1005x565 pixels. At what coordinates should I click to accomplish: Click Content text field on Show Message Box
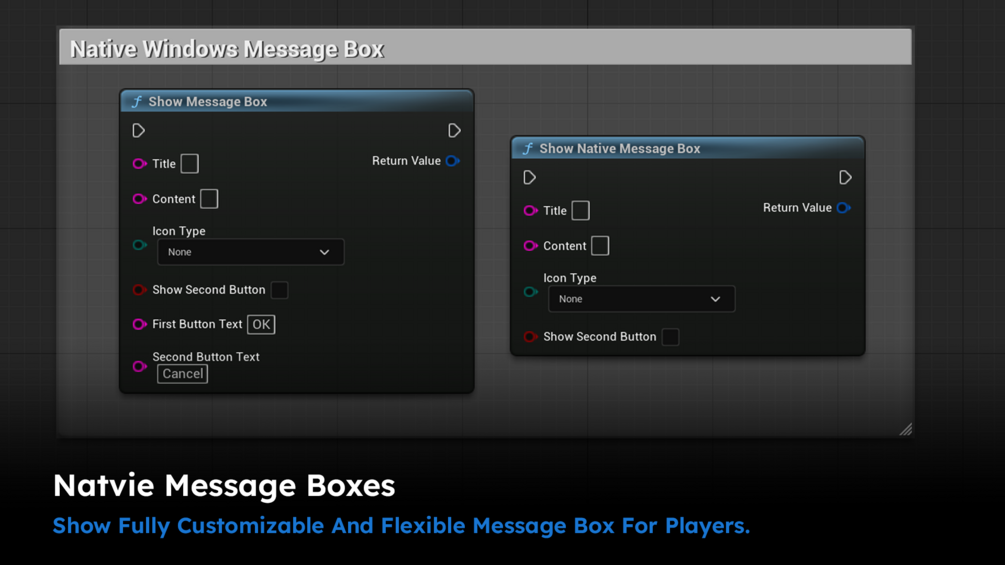click(x=209, y=199)
